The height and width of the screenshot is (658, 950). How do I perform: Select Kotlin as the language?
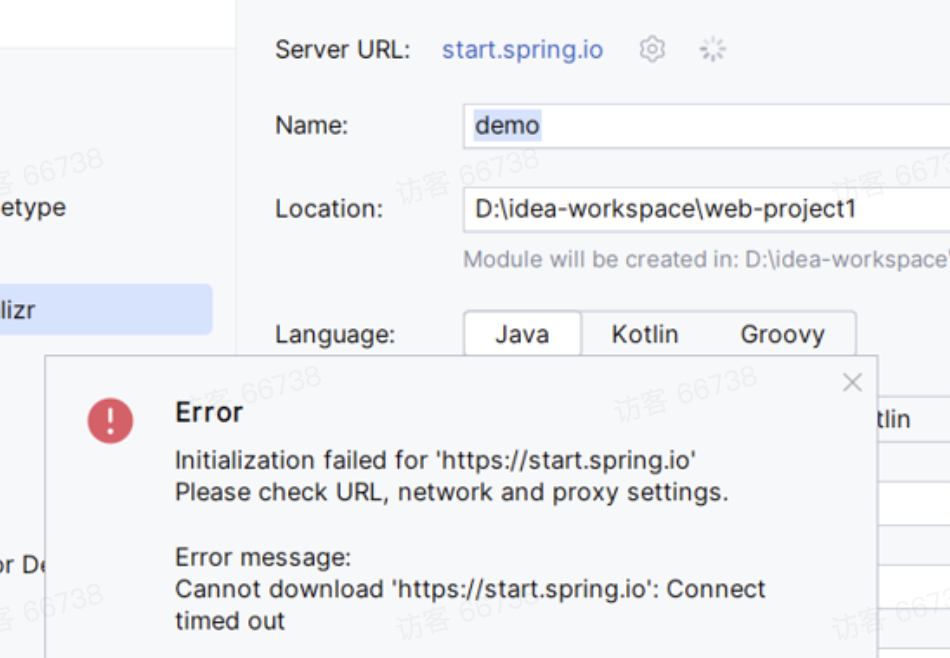[645, 334]
